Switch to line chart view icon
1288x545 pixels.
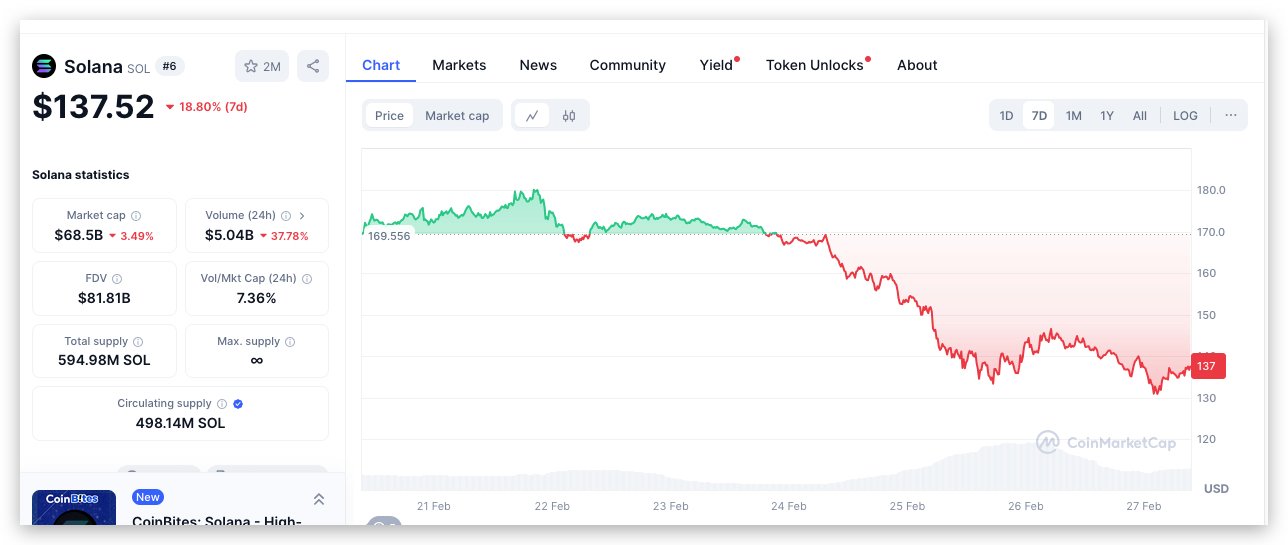(532, 115)
